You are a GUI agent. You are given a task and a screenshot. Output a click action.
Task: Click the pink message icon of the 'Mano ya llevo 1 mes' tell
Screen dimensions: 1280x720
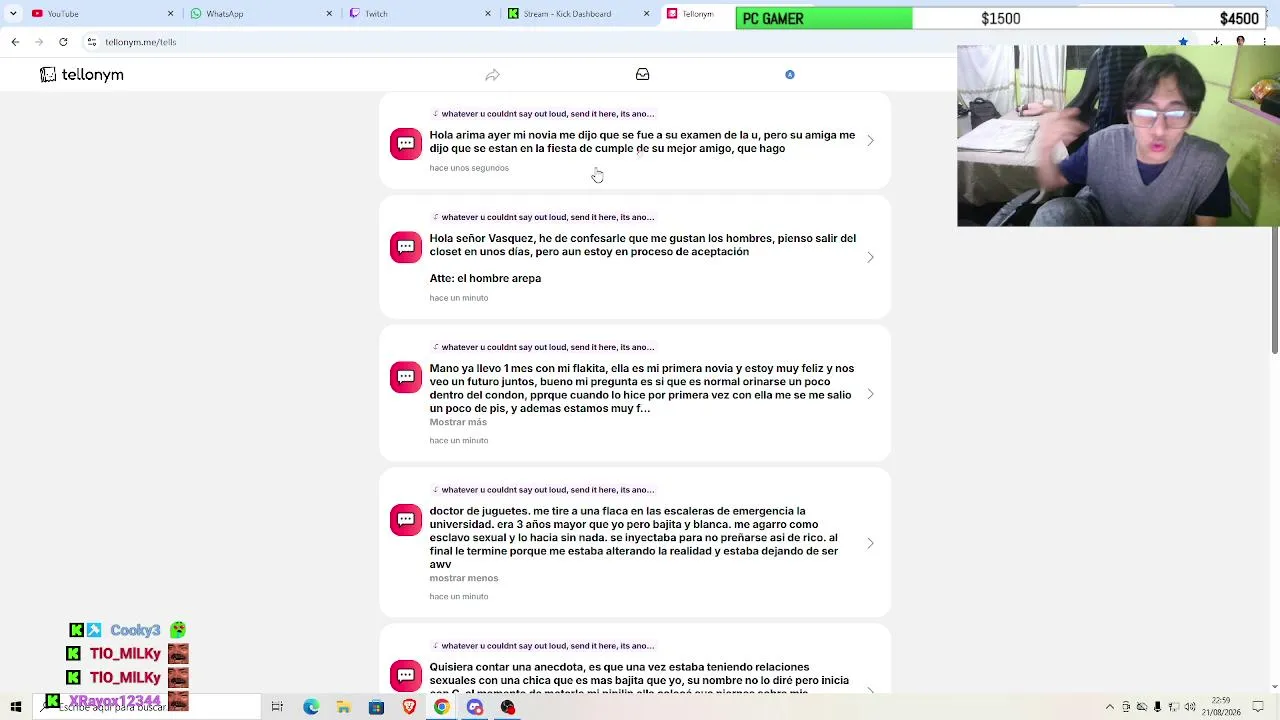tap(406, 377)
